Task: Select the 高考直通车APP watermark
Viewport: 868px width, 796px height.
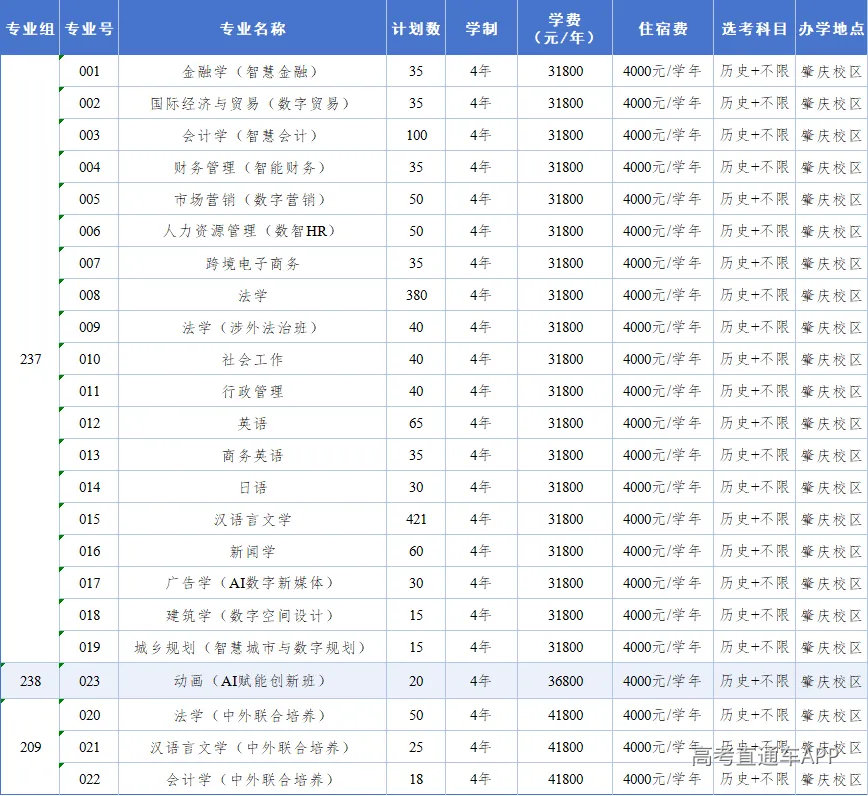Action: [766, 756]
